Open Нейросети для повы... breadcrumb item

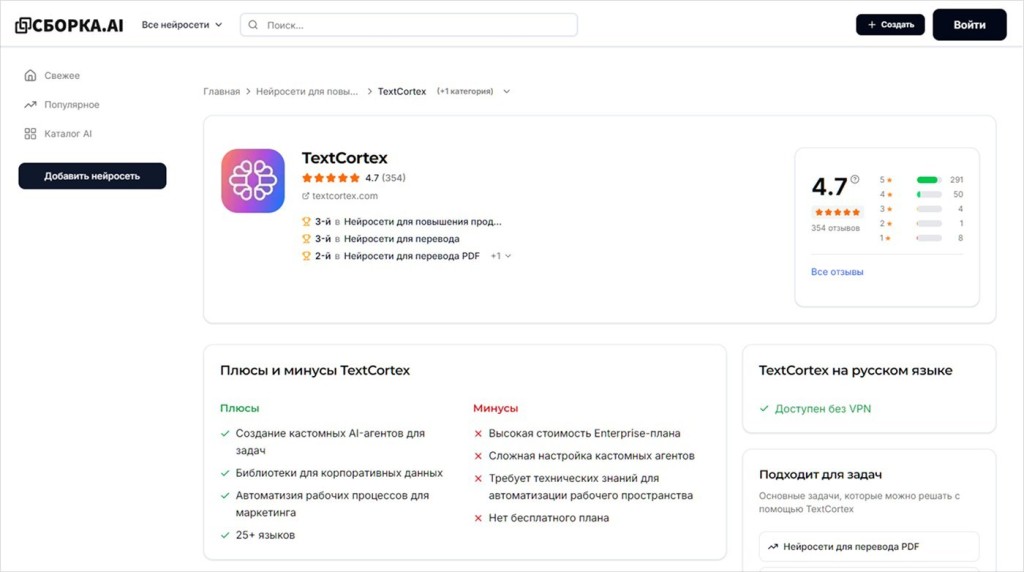point(307,91)
